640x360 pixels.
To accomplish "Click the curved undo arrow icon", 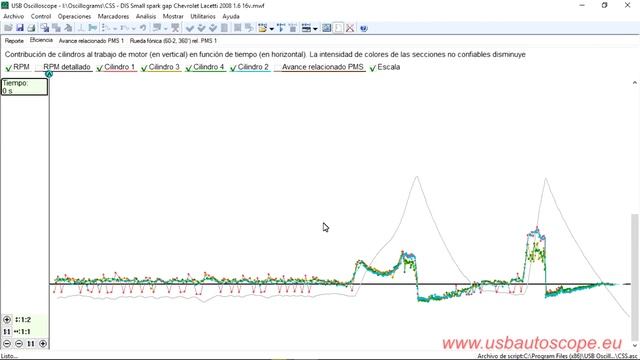I will click(143, 28).
